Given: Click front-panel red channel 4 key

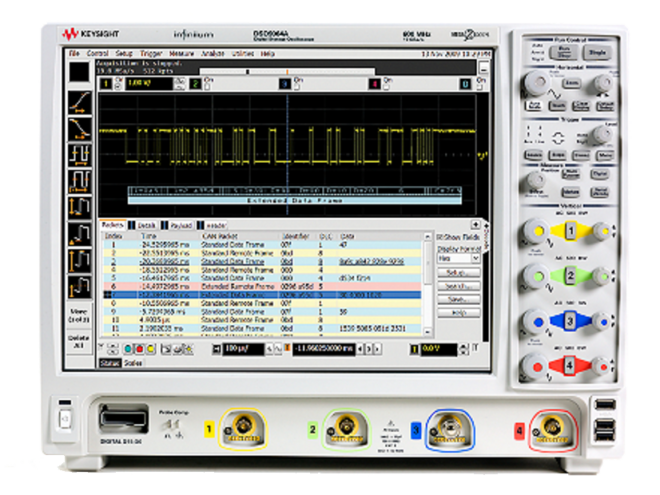Looking at the screenshot, I should tap(570, 366).
